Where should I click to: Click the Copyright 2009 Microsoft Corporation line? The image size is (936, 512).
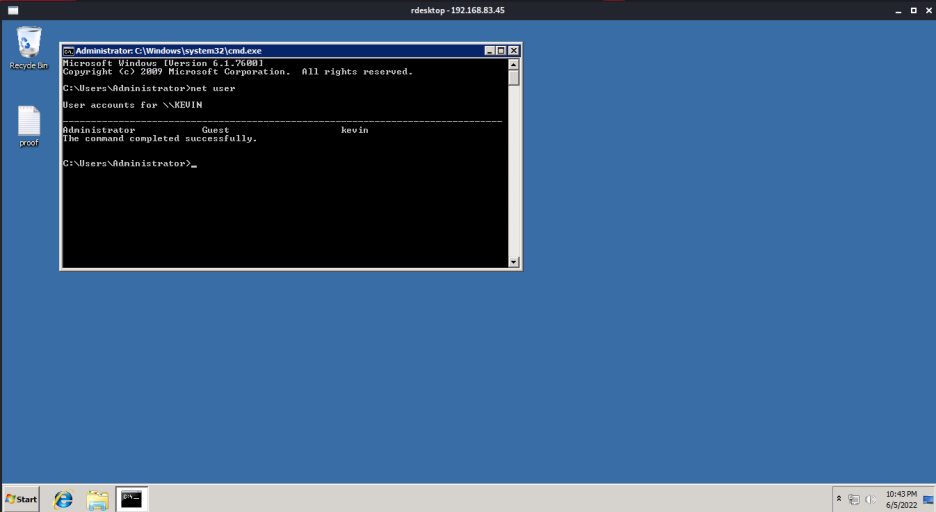click(x=238, y=72)
